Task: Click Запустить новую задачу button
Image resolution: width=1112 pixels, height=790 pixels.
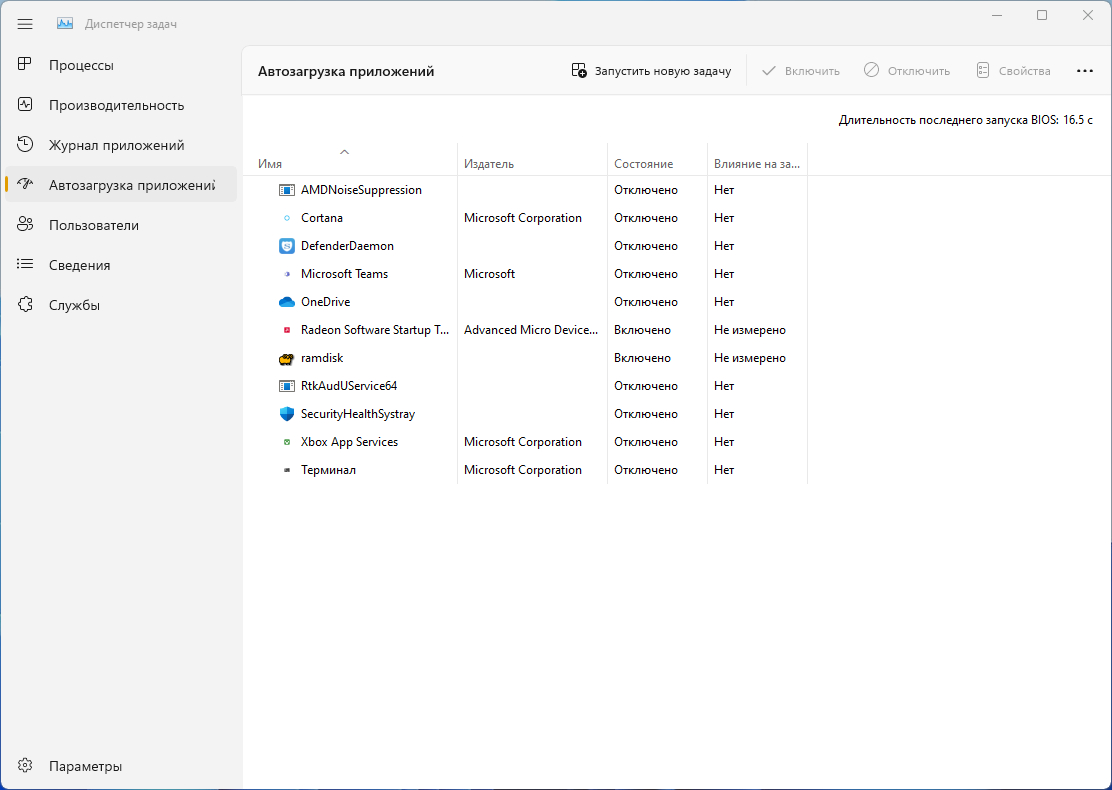Action: (x=651, y=71)
